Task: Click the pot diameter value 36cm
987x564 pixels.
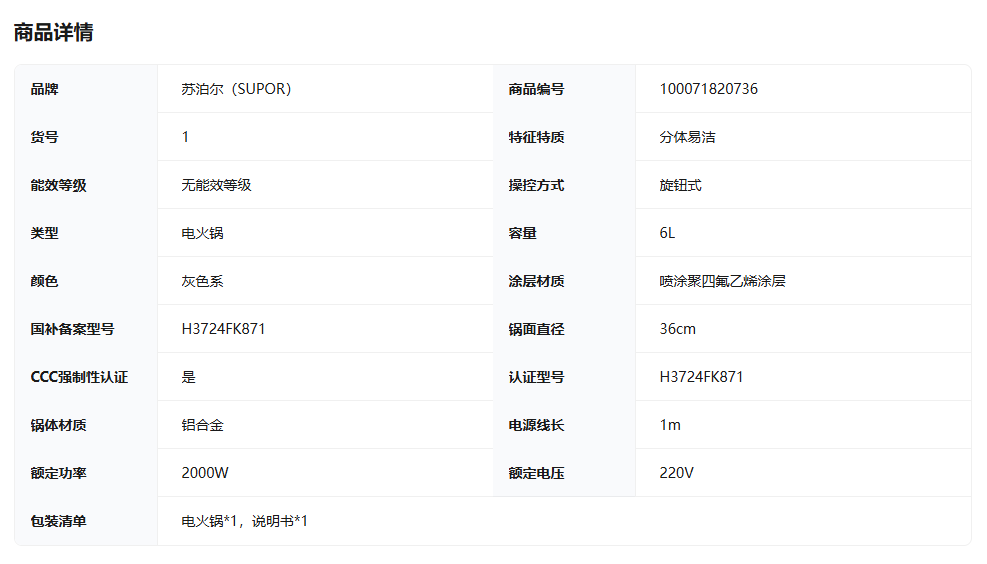Action: [677, 329]
